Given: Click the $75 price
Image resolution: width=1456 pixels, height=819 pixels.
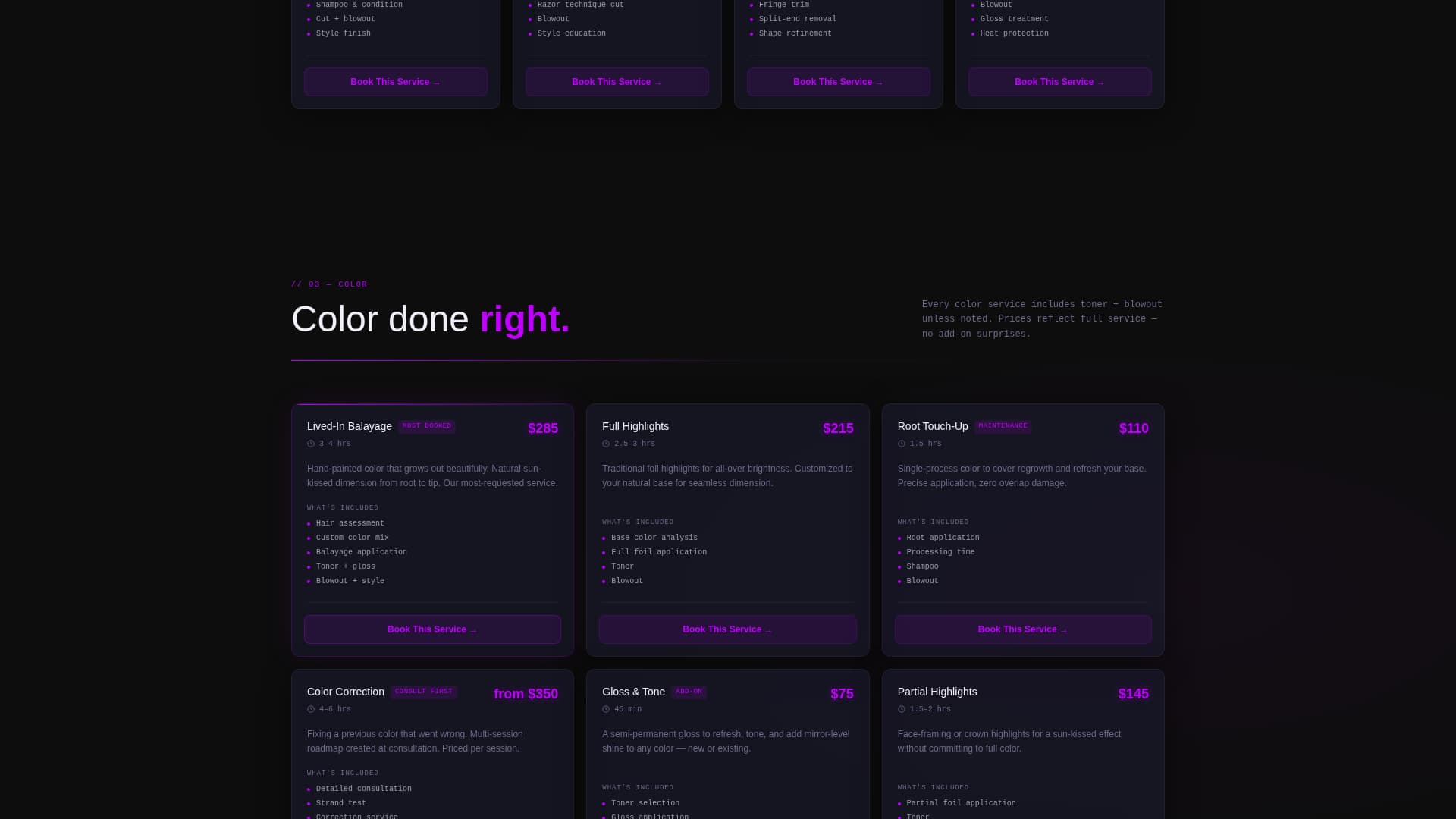Looking at the screenshot, I should click(842, 694).
